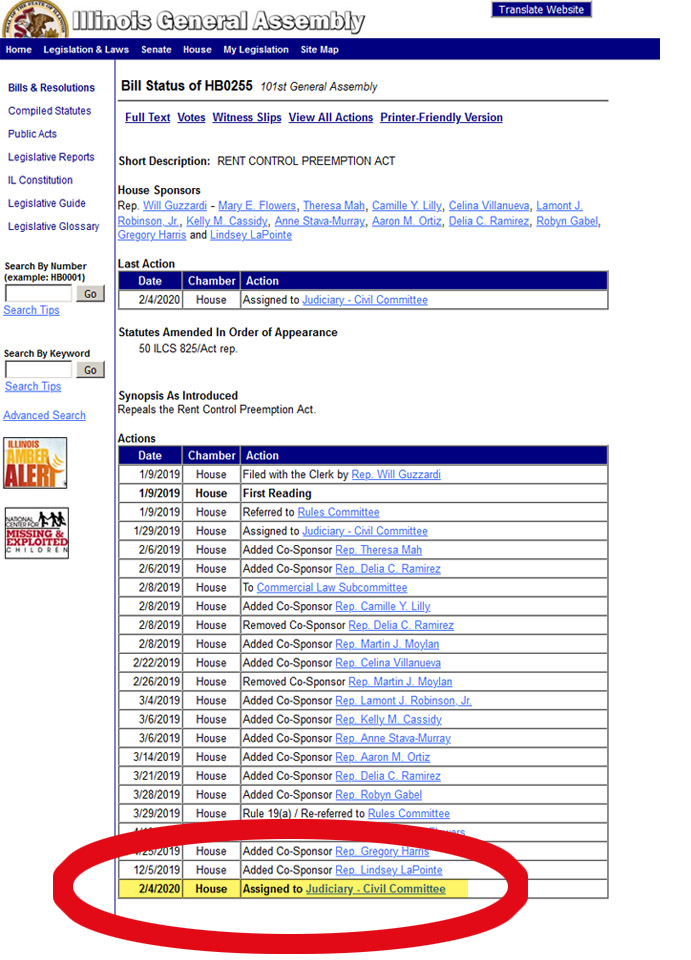This screenshot has height=960, width=691.
Task: Open Rep. Robyn Gabel in 3/28/2019 row
Action: click(379, 795)
